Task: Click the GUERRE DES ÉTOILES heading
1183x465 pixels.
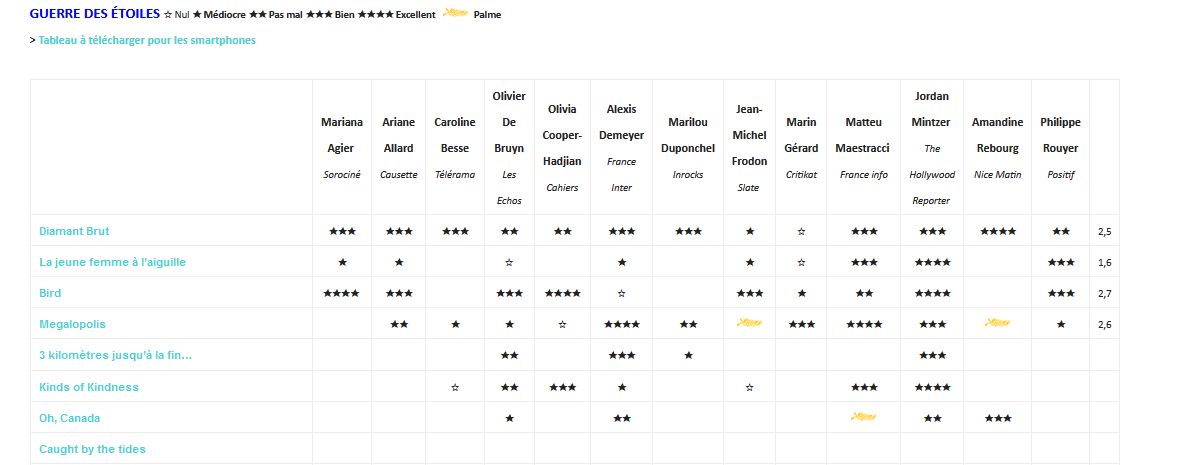Action: tap(94, 14)
